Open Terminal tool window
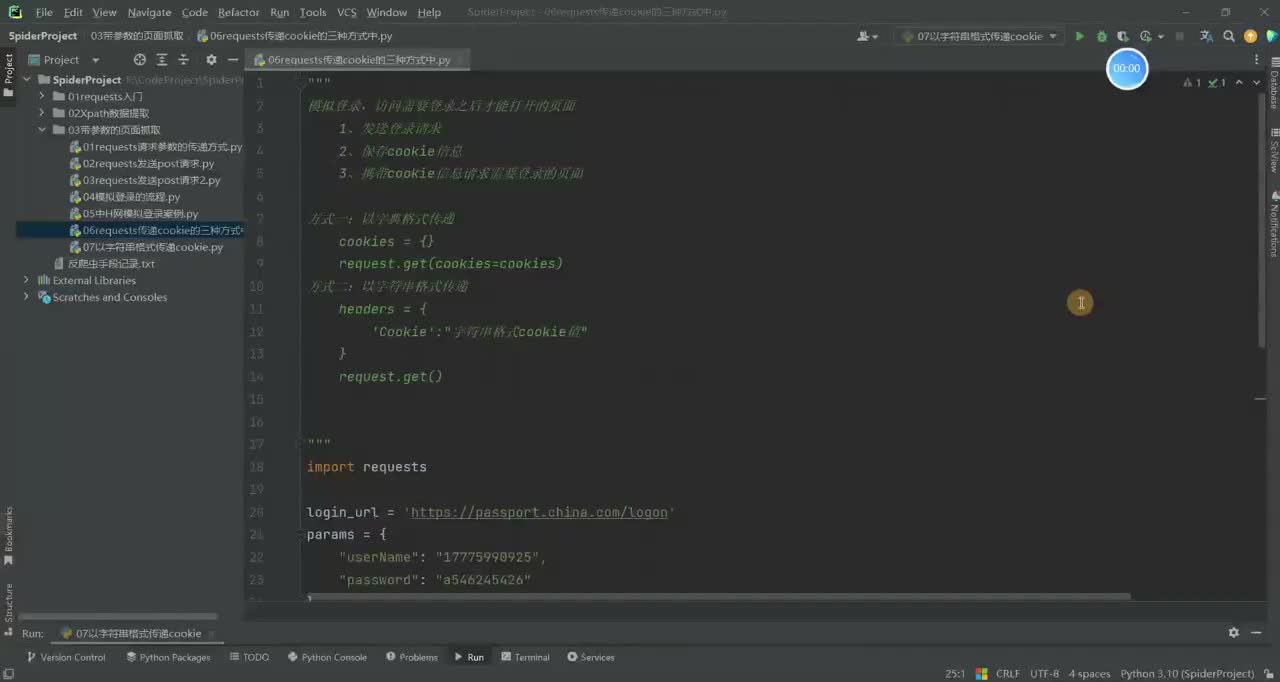This screenshot has width=1280, height=682. 525,657
